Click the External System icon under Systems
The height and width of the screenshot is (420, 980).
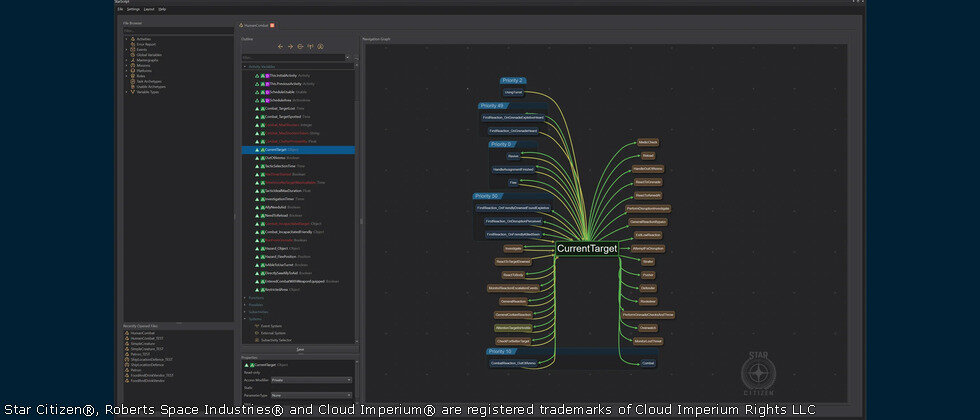(257, 332)
